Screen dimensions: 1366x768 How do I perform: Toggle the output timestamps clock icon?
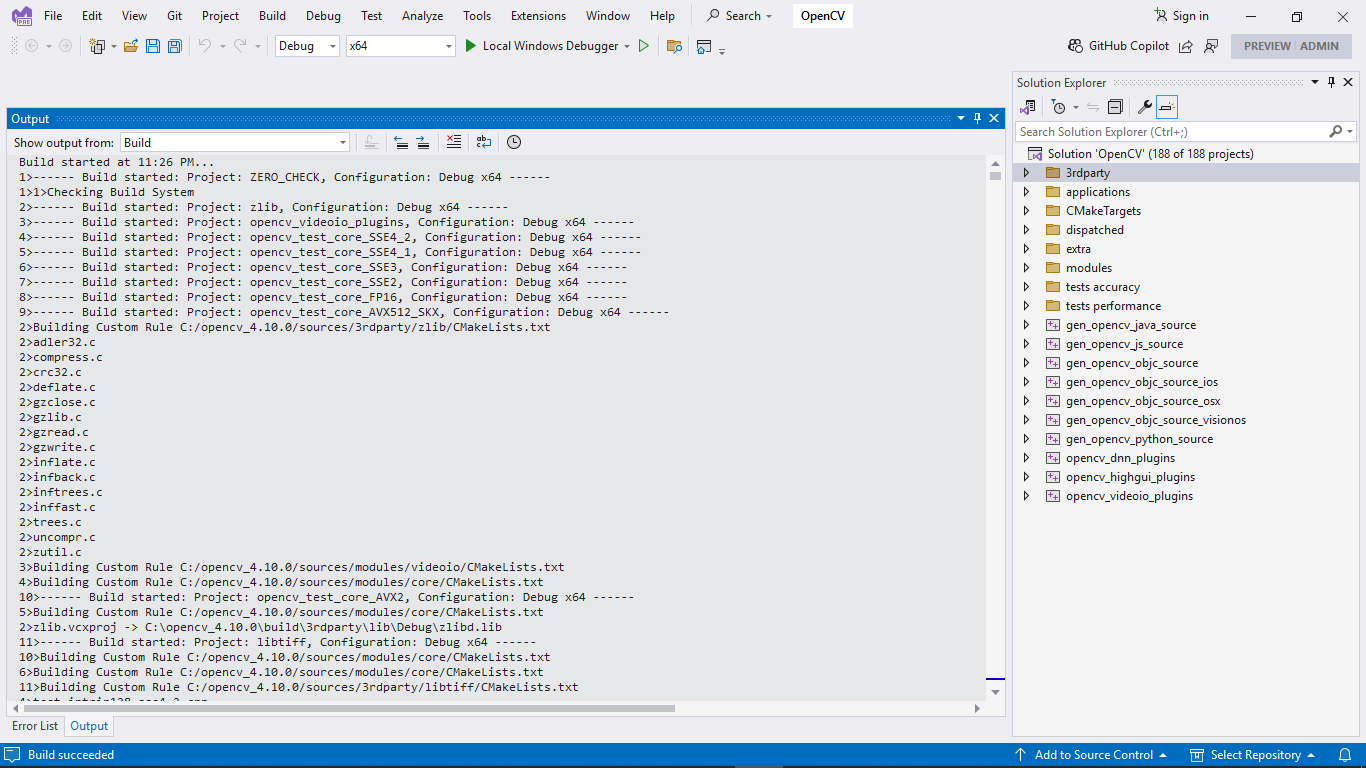click(514, 142)
